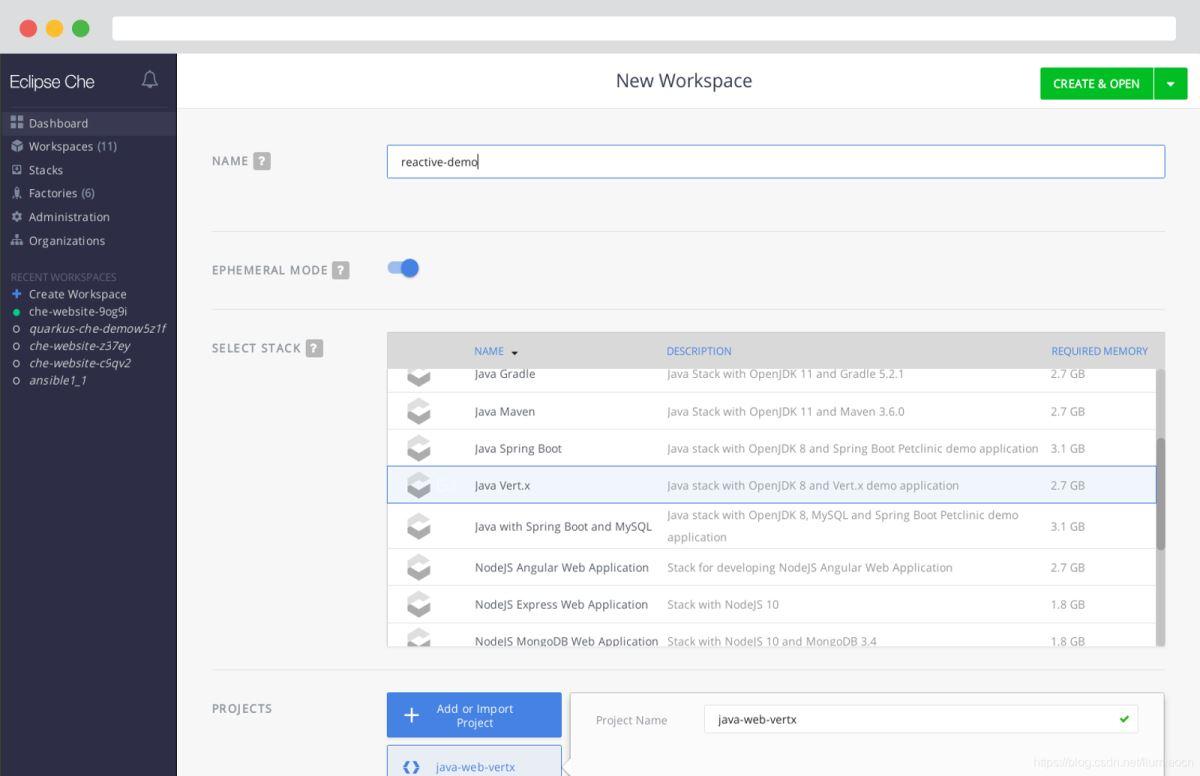Click the NodeJS Express Web Application stack icon
The height and width of the screenshot is (776, 1200).
pyautogui.click(x=419, y=604)
